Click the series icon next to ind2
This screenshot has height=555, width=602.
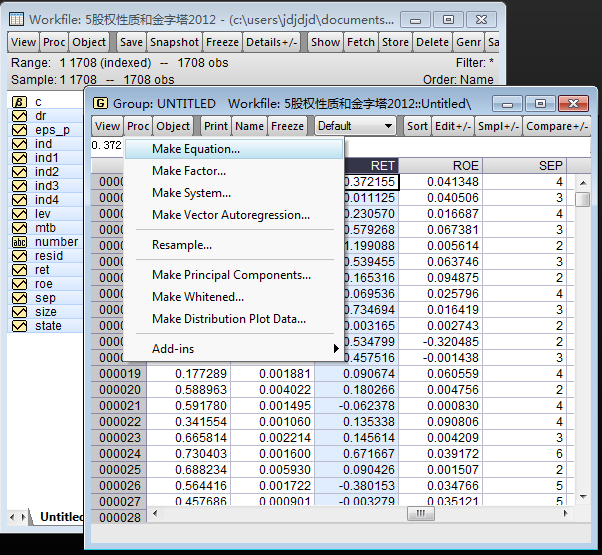(19, 172)
